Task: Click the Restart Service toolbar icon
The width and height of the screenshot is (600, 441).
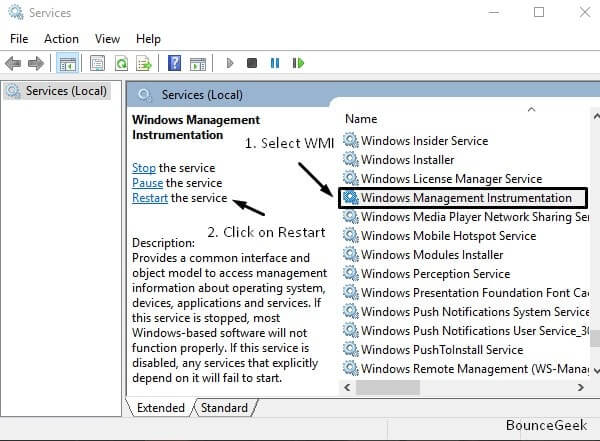Action: pos(298,63)
